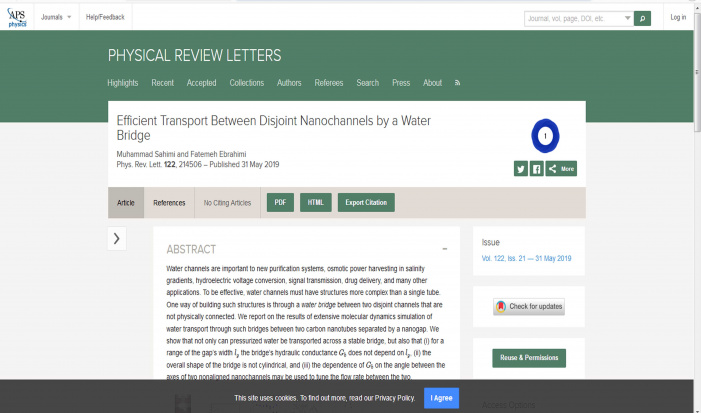Open the Help/Feedback link
Viewport: 701px width, 413px height.
click(105, 17)
